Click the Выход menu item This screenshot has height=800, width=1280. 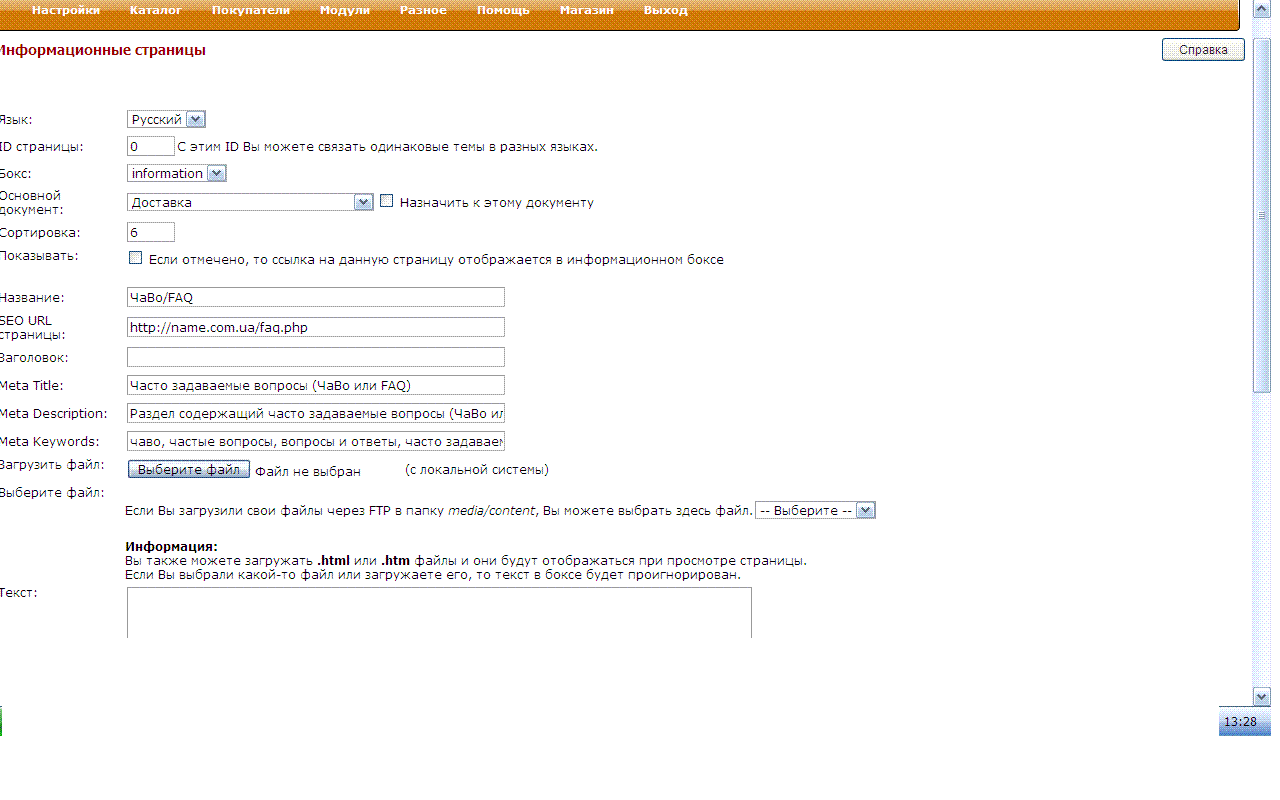click(x=665, y=10)
